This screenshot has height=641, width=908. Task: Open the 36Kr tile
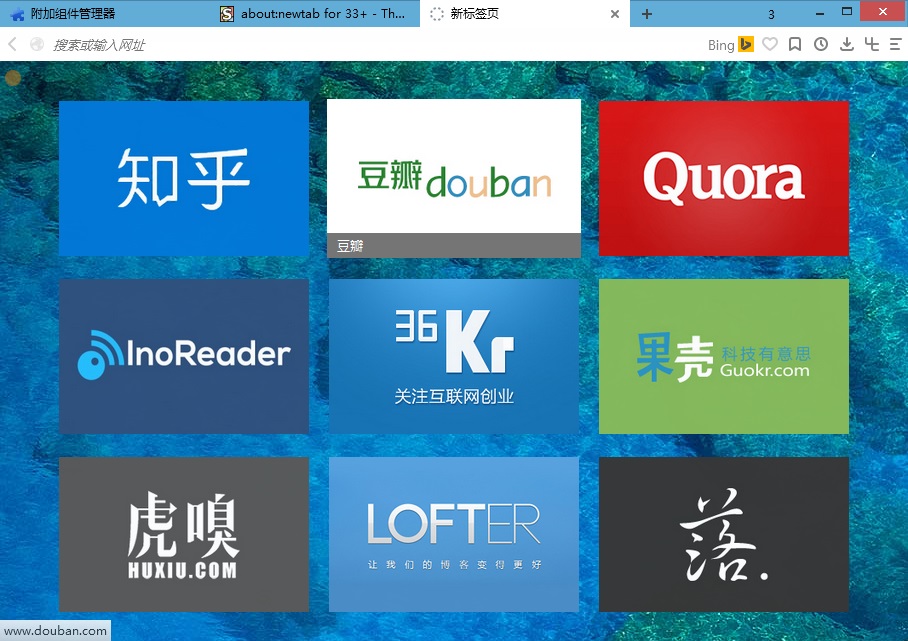click(x=454, y=356)
